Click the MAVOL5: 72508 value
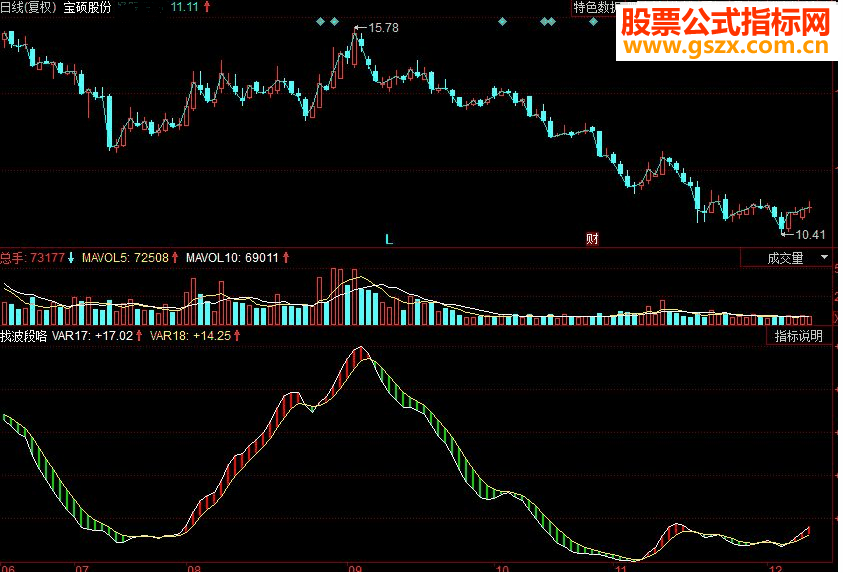843x573 pixels. tap(125, 258)
